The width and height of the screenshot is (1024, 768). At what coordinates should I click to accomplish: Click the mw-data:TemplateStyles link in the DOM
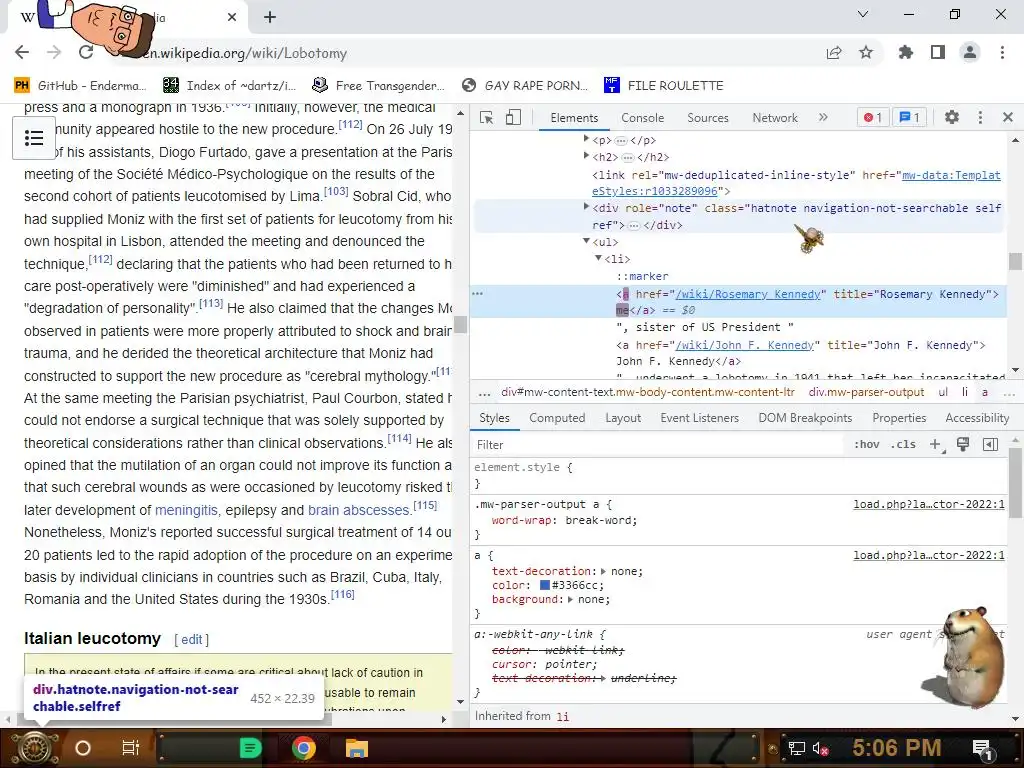click(x=796, y=184)
